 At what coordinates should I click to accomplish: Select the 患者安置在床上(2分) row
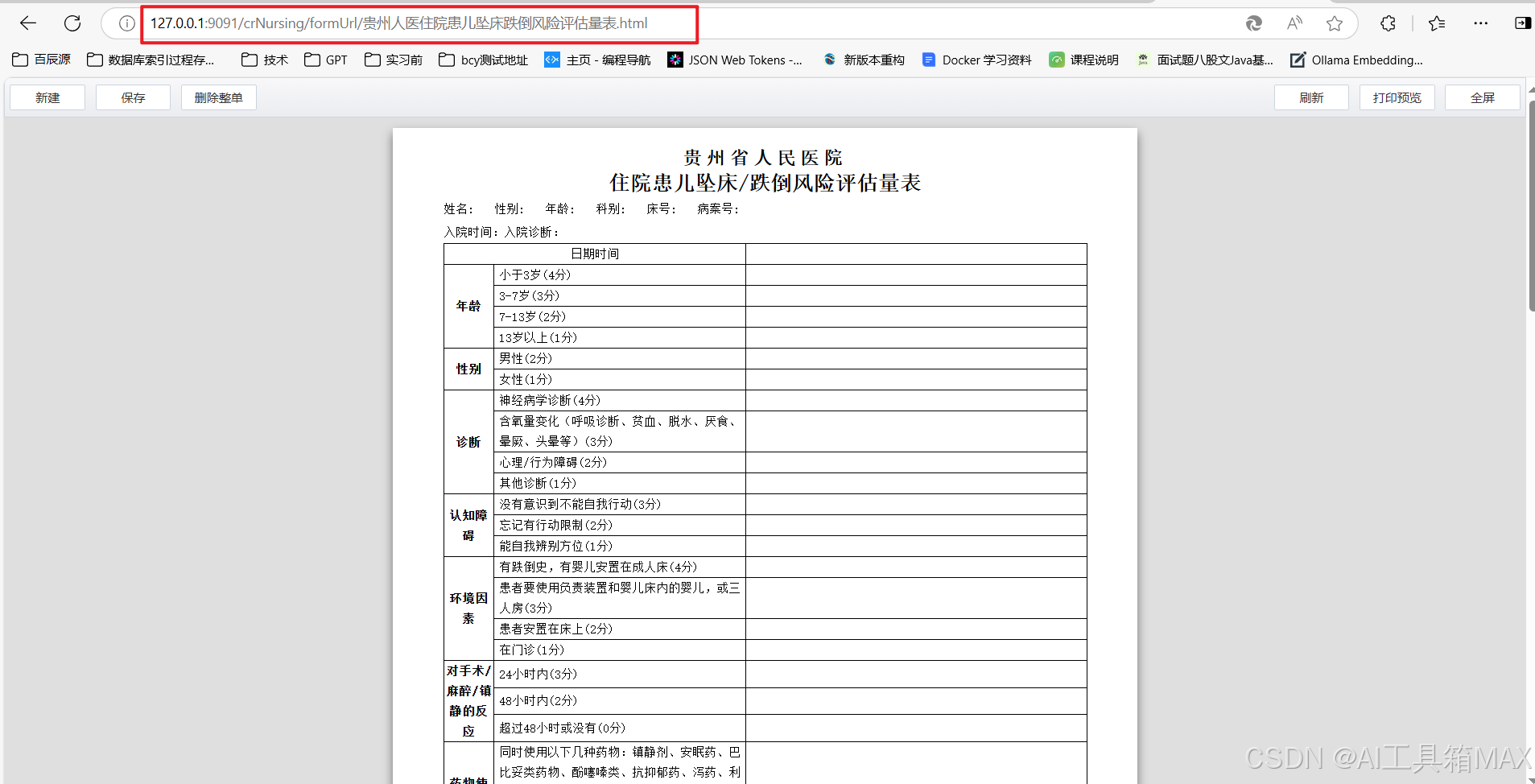[x=790, y=629]
